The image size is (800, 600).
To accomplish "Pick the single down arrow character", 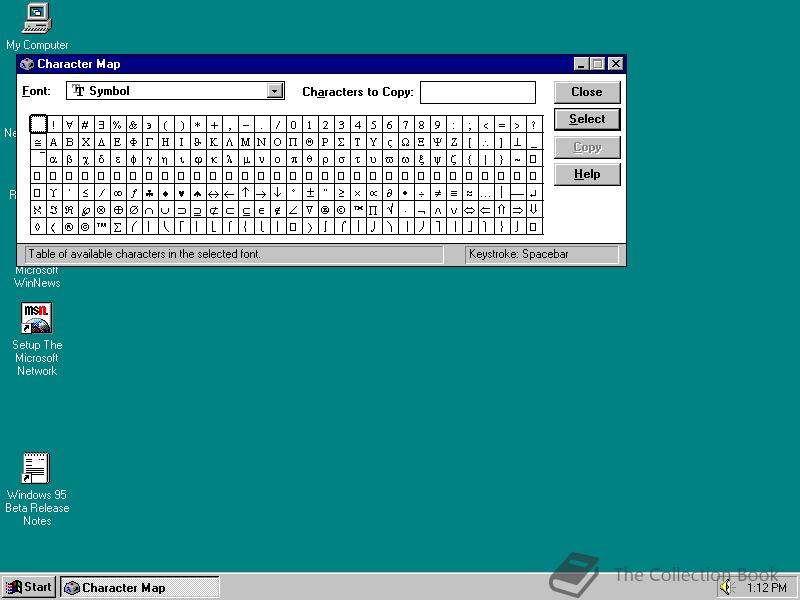I will pyautogui.click(x=277, y=193).
